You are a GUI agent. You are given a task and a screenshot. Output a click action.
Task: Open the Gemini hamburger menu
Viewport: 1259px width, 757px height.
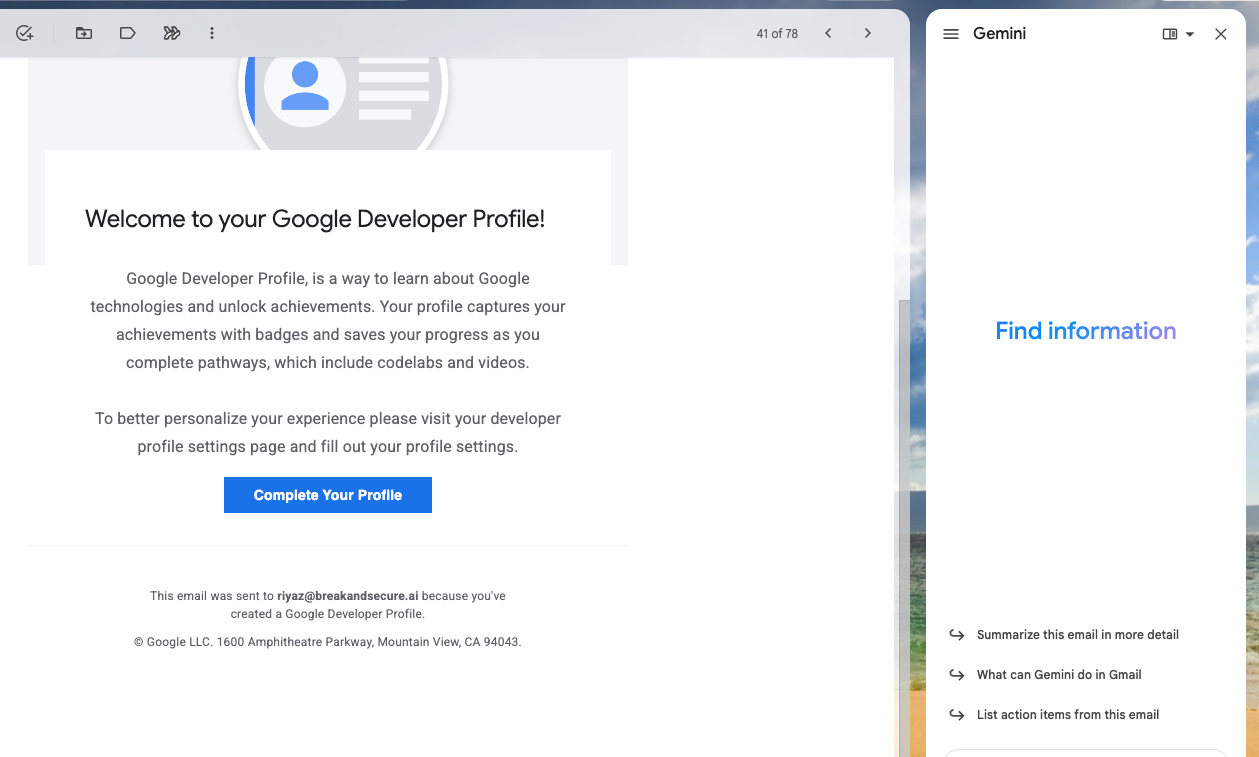click(x=951, y=34)
